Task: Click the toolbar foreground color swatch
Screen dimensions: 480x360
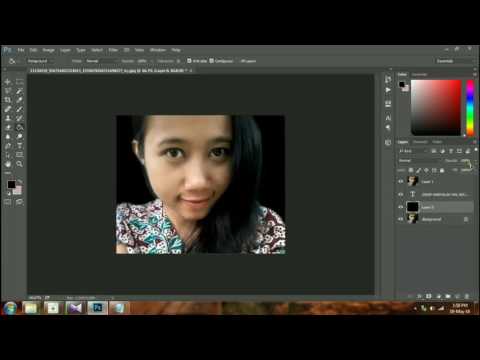Action: click(x=11, y=184)
